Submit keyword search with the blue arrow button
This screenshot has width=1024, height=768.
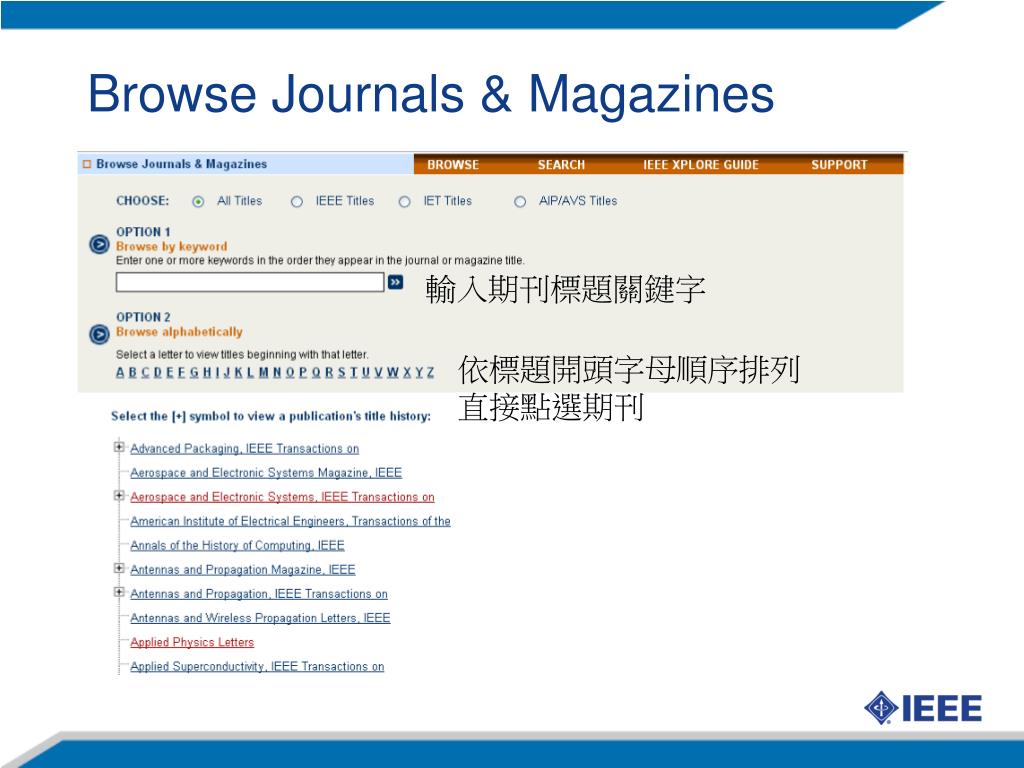click(x=395, y=282)
